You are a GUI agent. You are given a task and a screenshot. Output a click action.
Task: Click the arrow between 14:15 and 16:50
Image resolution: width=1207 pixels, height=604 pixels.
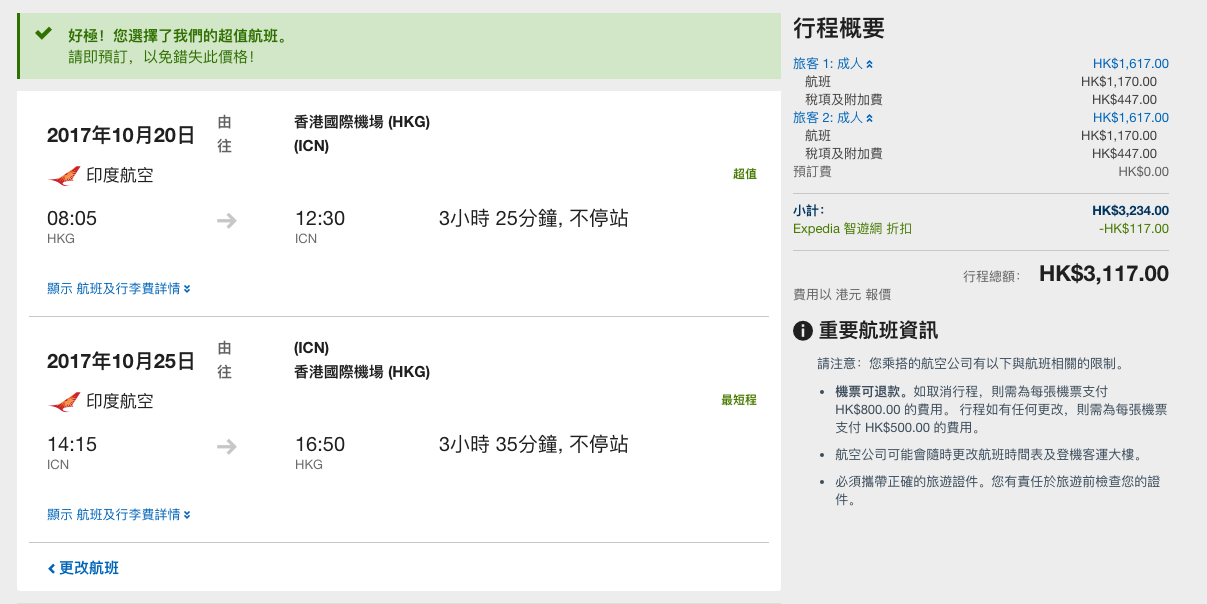pos(227,446)
